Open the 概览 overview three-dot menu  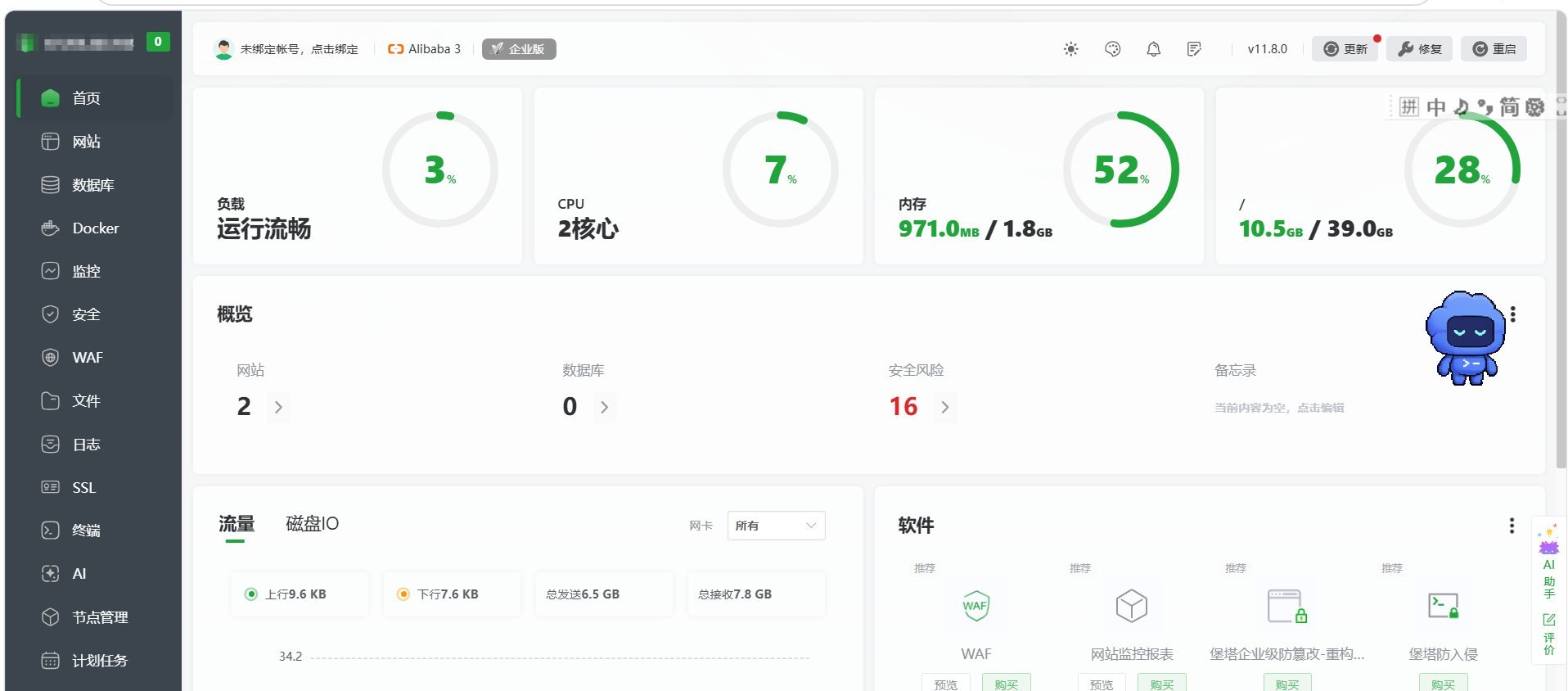(1513, 314)
